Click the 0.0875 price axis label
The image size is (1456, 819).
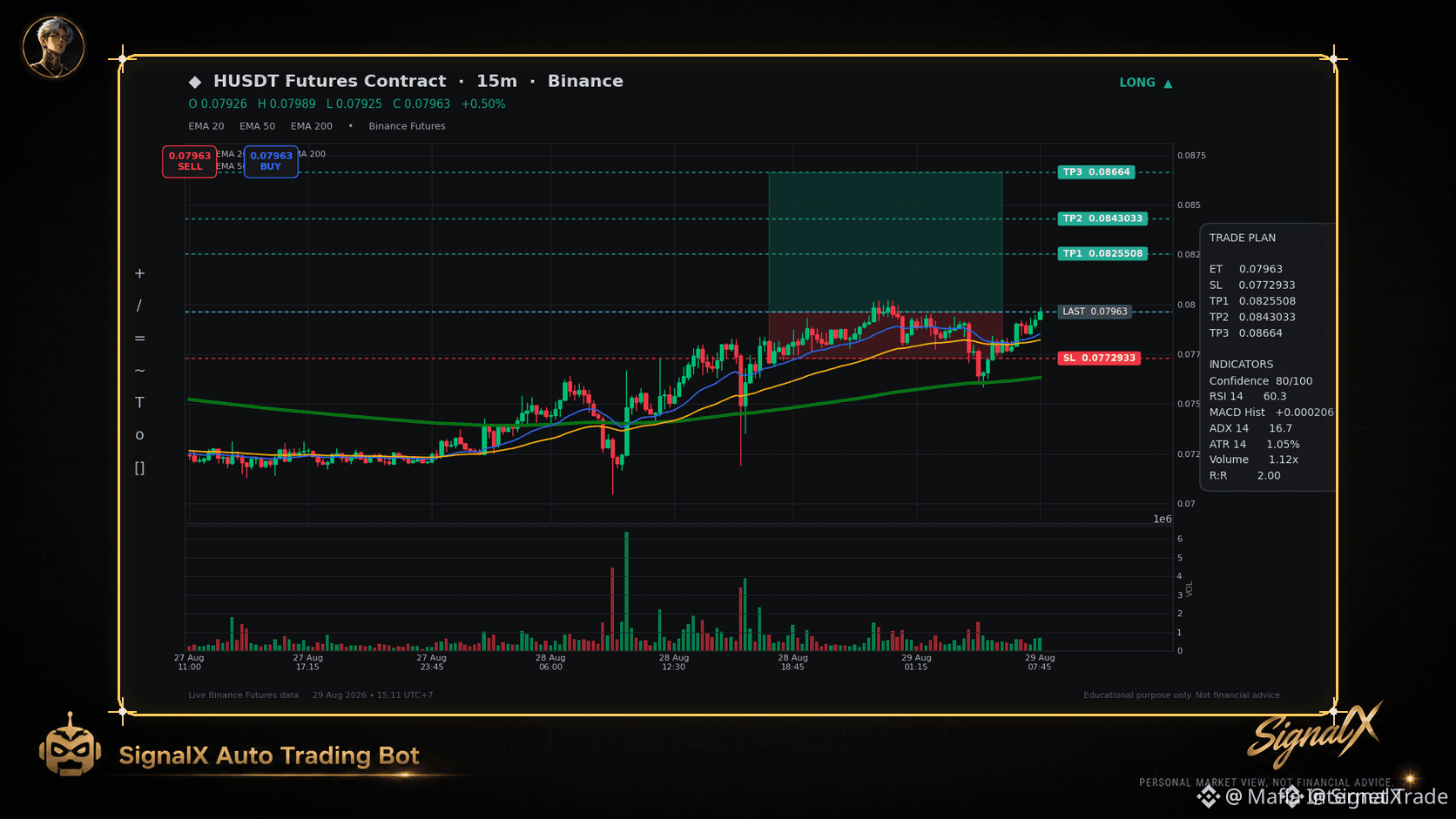click(x=1191, y=155)
